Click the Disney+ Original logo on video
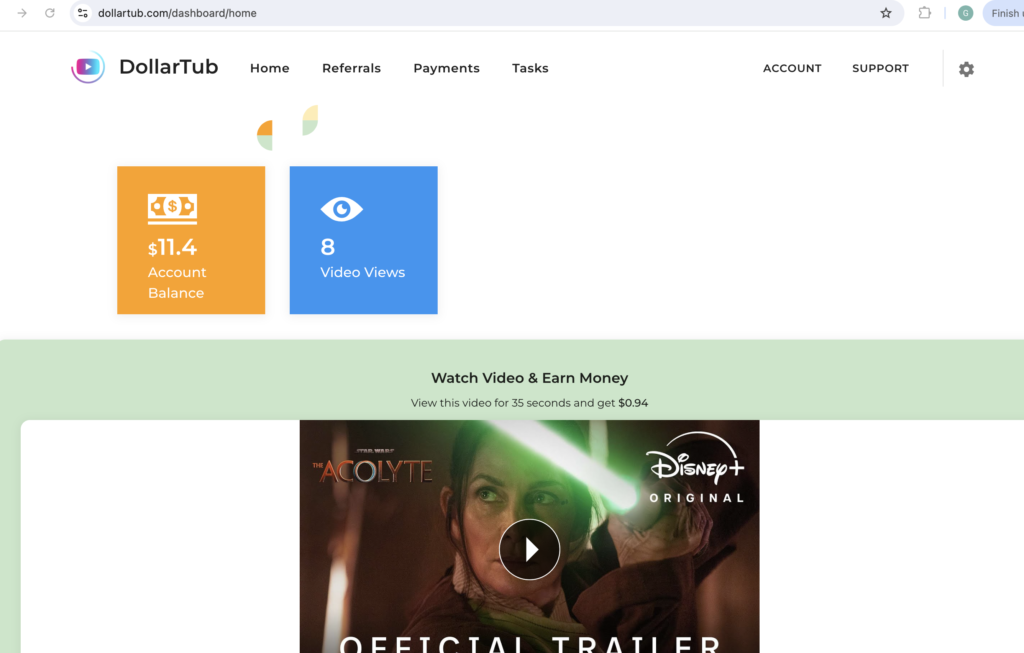 [697, 468]
